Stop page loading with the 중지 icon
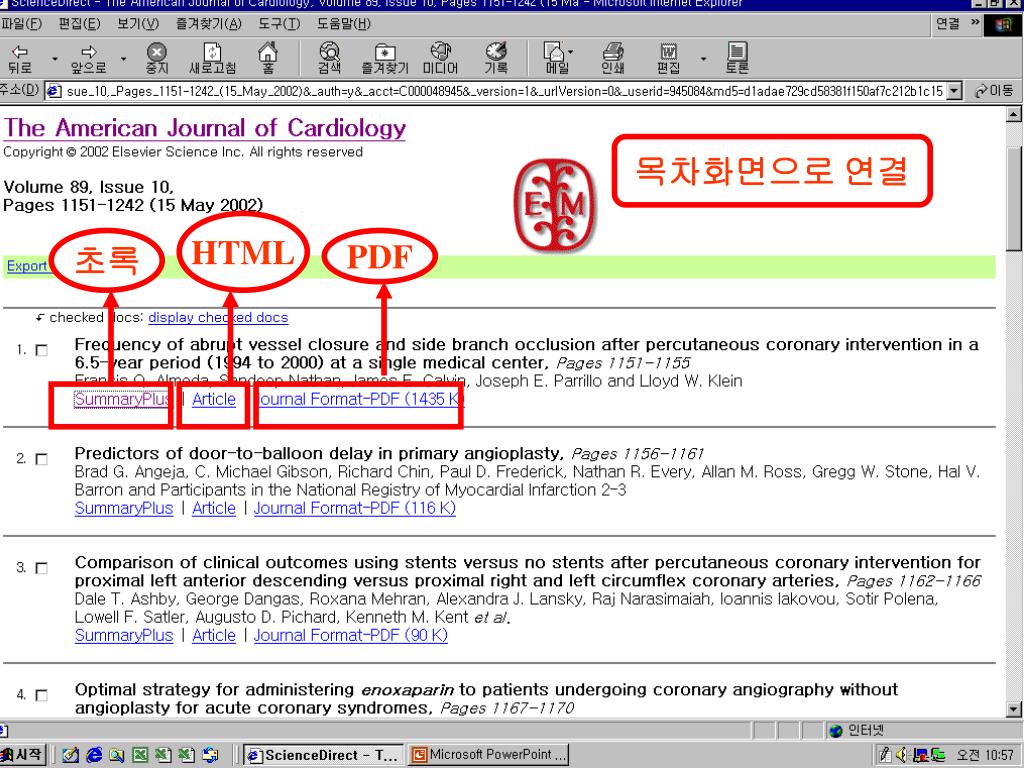Image resolution: width=1024 pixels, height=768 pixels. click(157, 59)
